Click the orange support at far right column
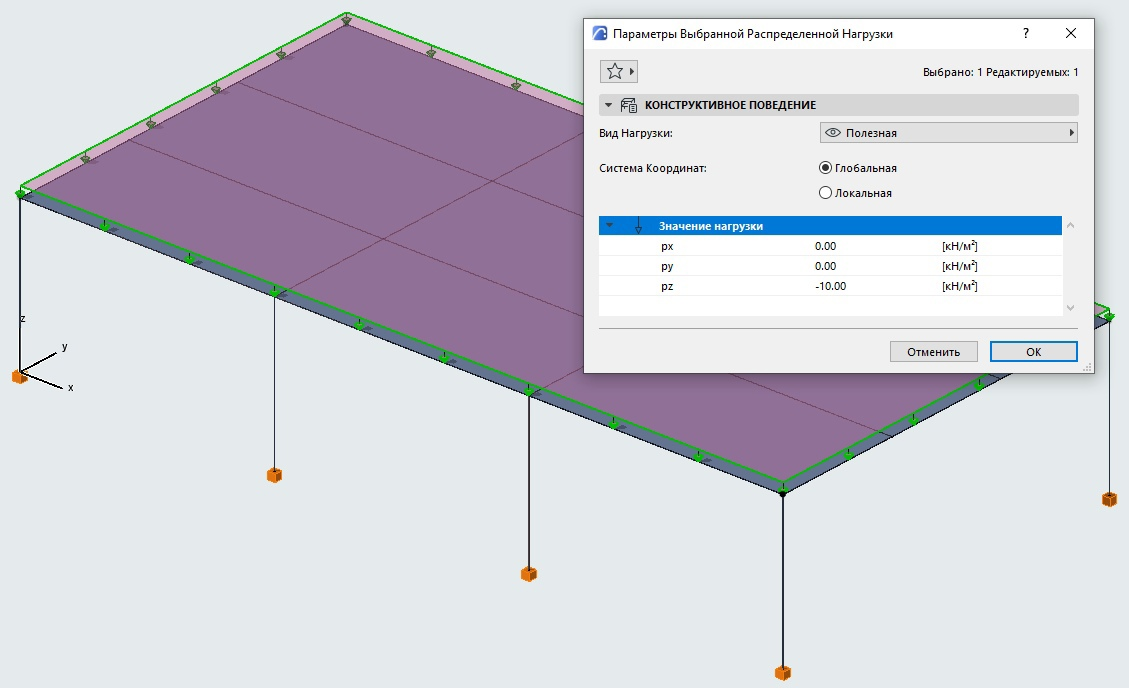This screenshot has width=1129, height=688. pyautogui.click(x=1110, y=499)
